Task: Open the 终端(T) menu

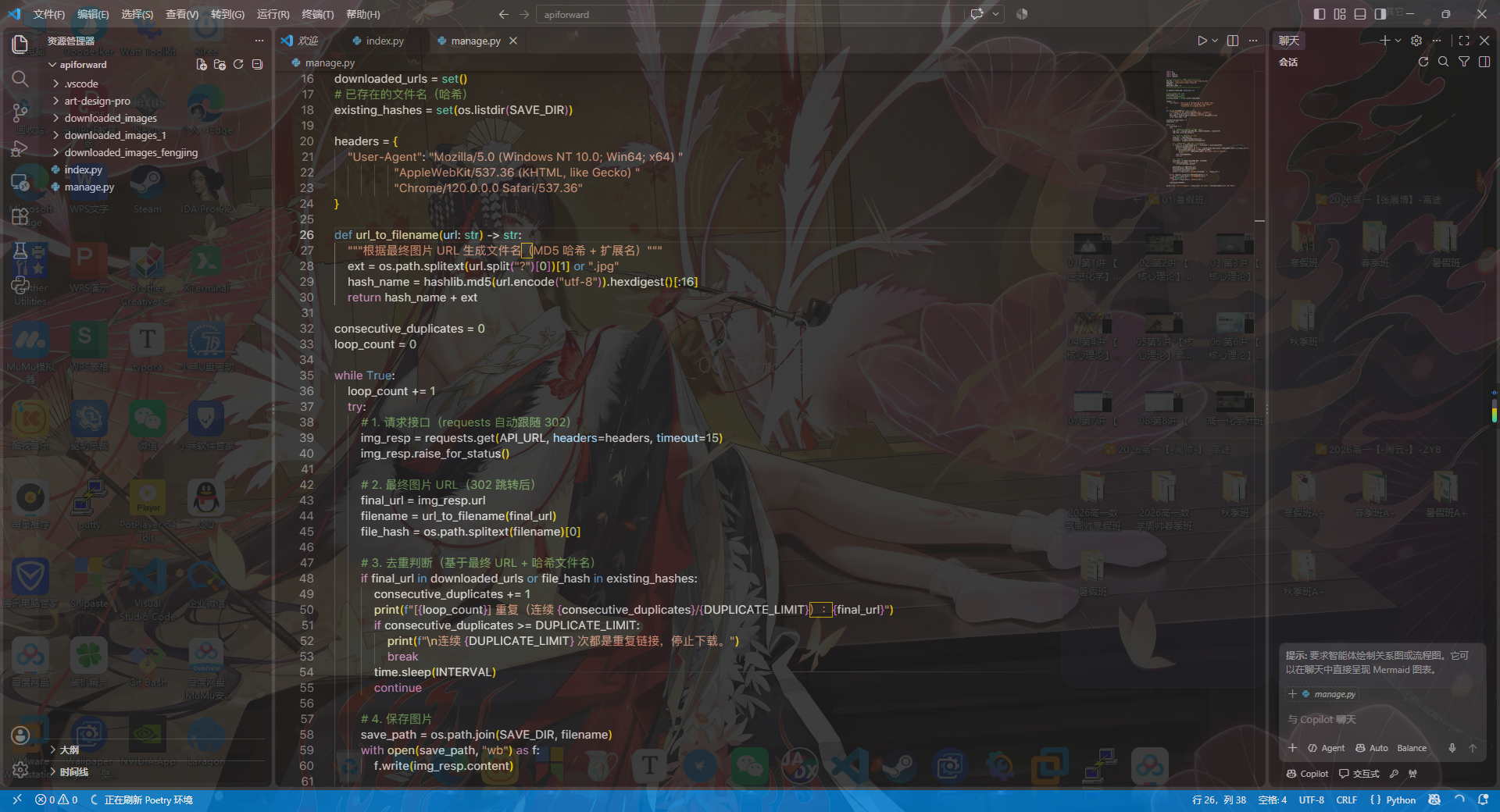Action: click(317, 14)
